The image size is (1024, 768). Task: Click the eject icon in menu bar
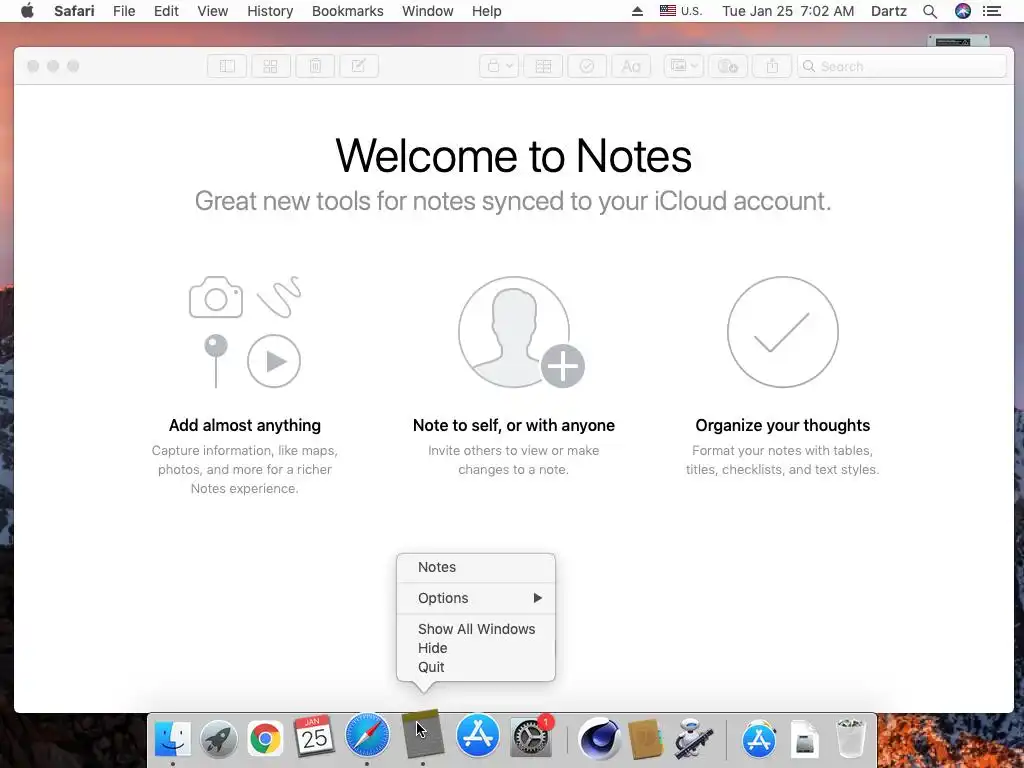[x=637, y=11]
